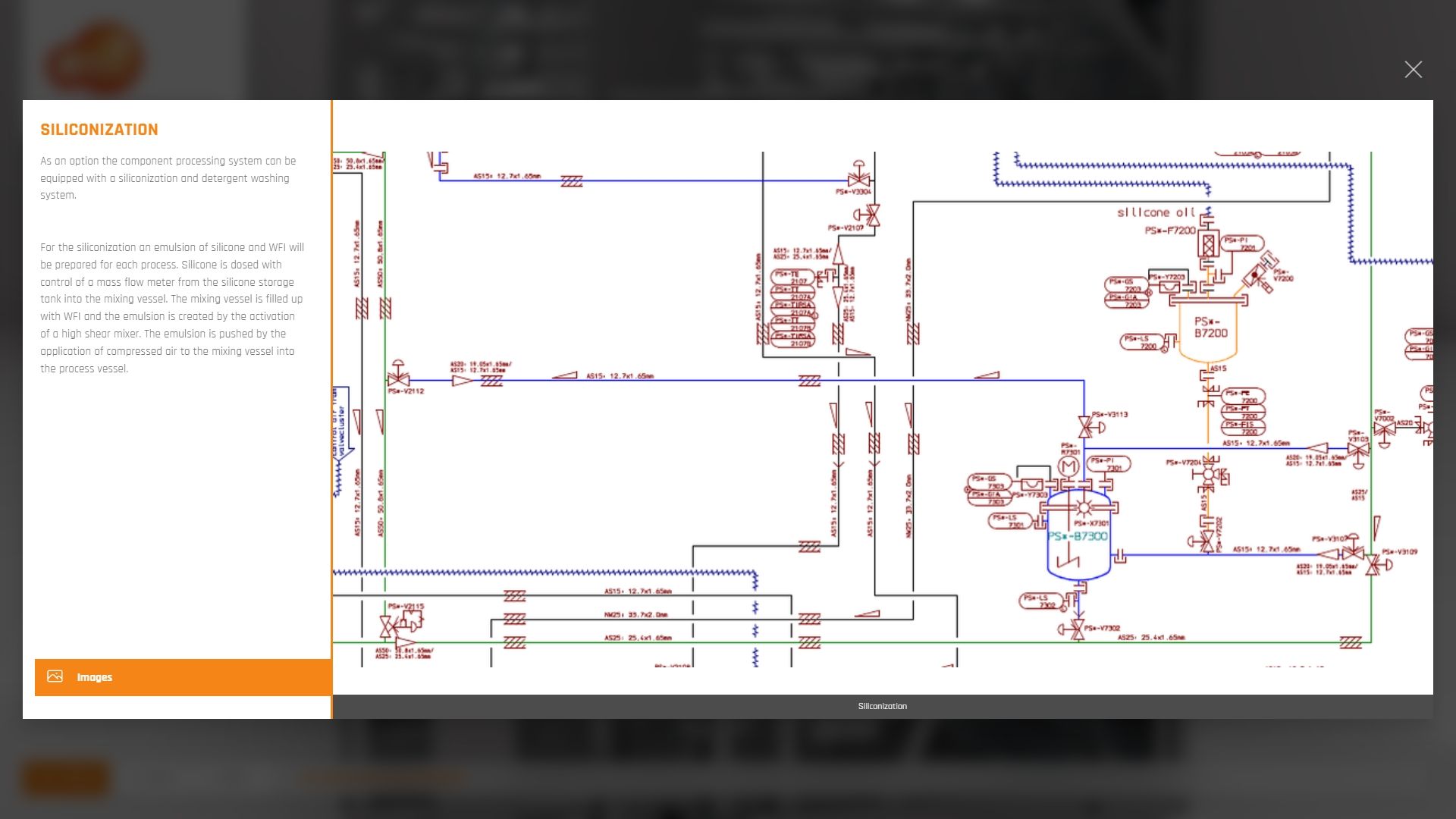1456x819 pixels.
Task: Click the PS*-V3109 valve symbol
Action: 1373,564
